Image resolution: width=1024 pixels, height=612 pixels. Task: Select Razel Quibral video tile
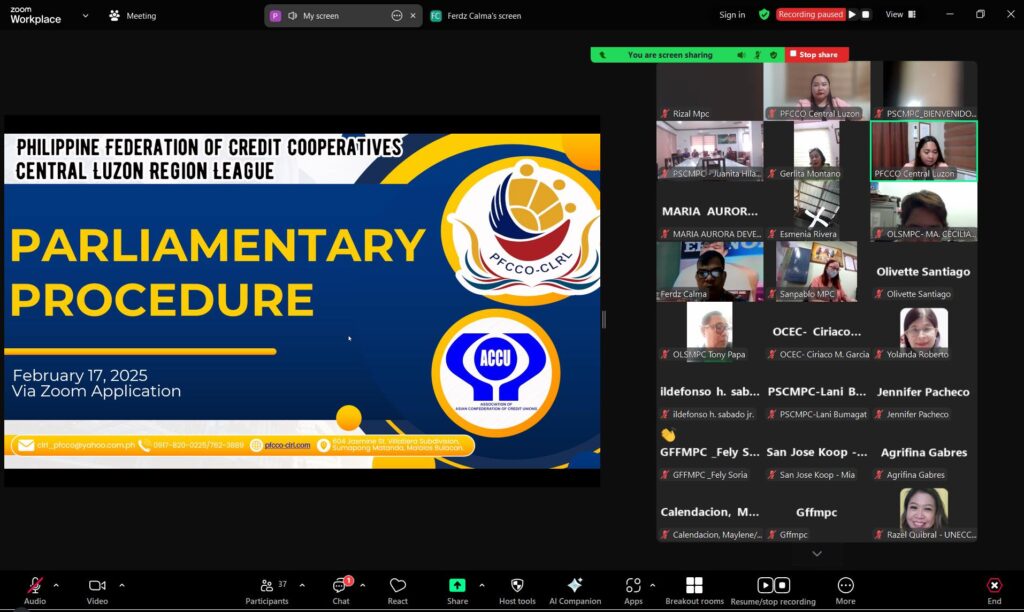[x=923, y=512]
